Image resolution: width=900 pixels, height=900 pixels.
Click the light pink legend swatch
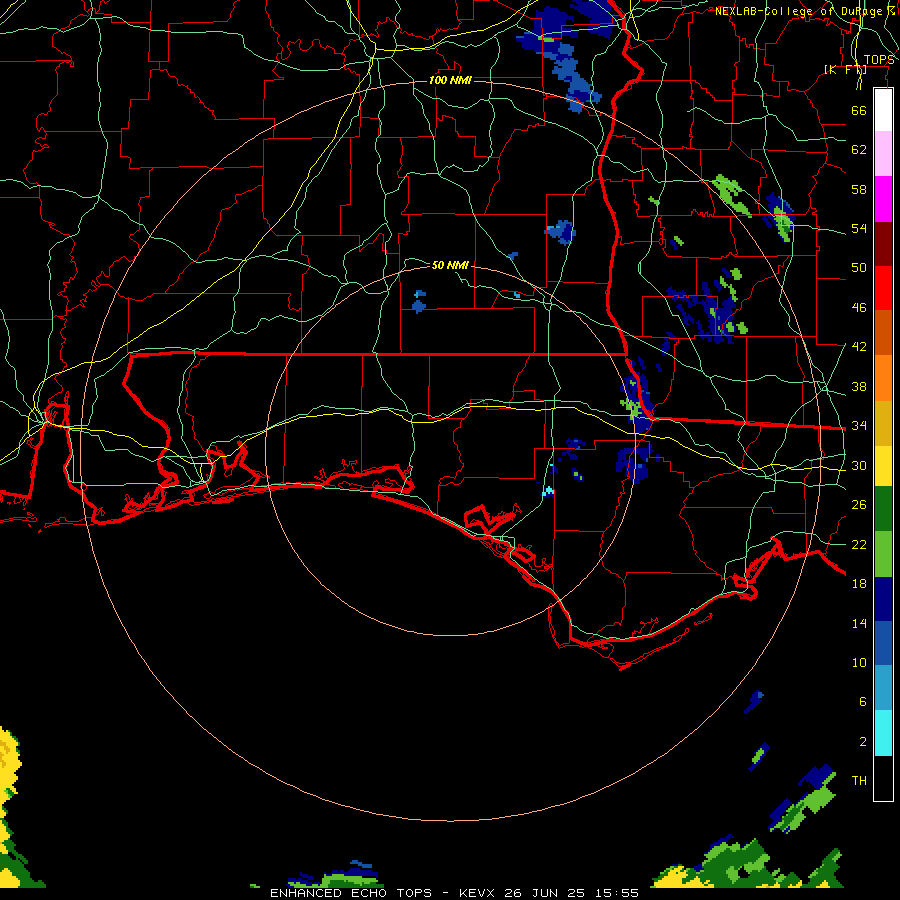[883, 154]
